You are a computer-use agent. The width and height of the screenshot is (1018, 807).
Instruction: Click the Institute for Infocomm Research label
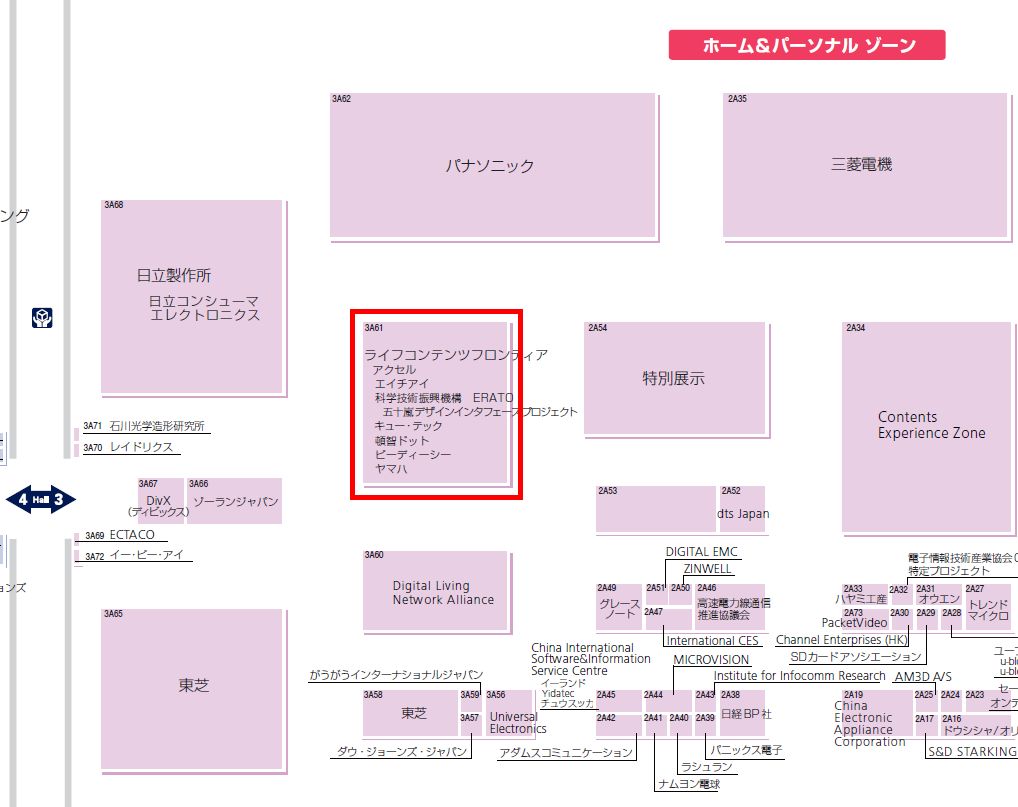click(x=799, y=675)
